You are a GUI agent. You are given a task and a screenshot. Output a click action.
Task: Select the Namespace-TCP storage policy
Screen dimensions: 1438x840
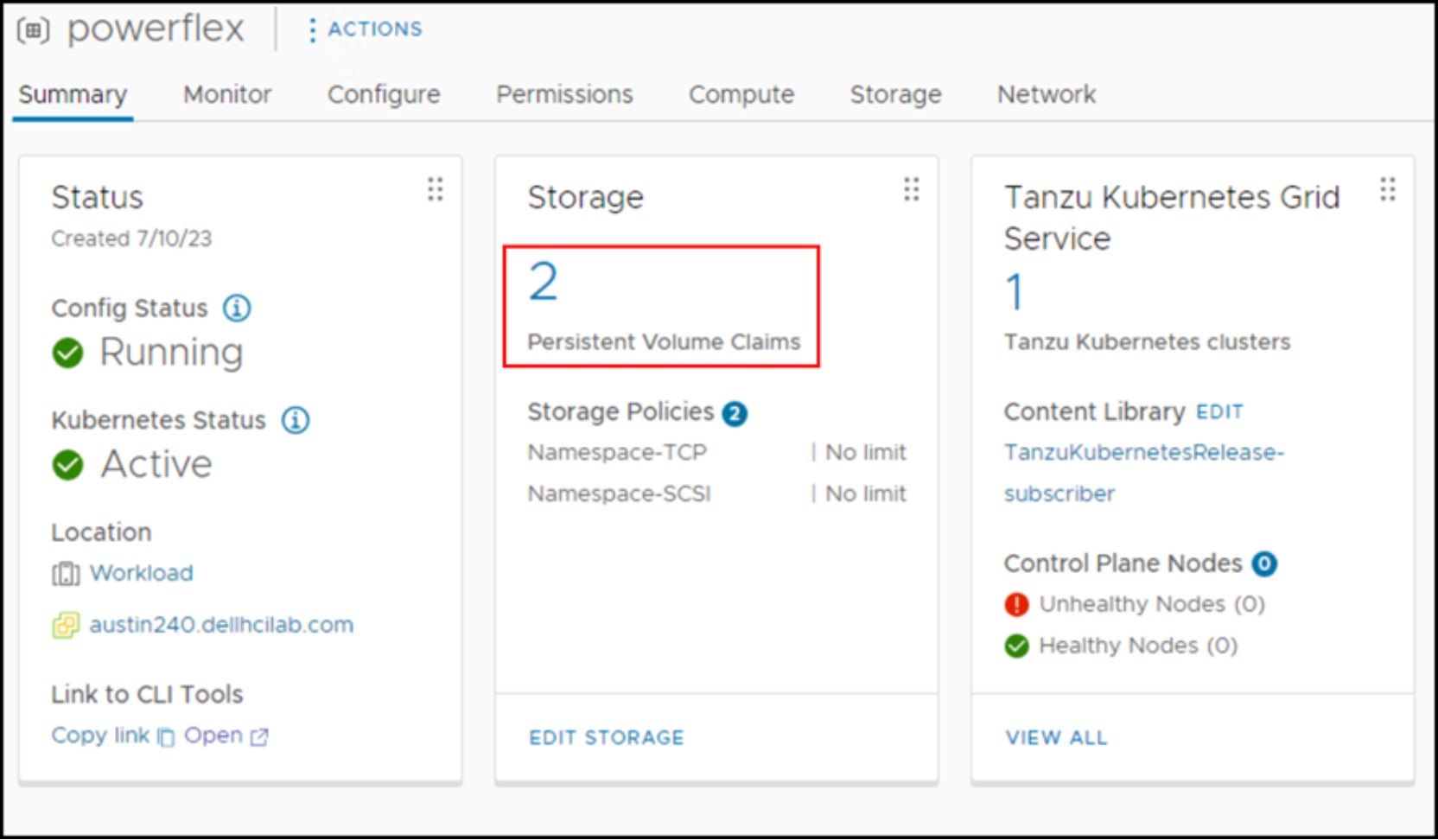click(x=617, y=452)
